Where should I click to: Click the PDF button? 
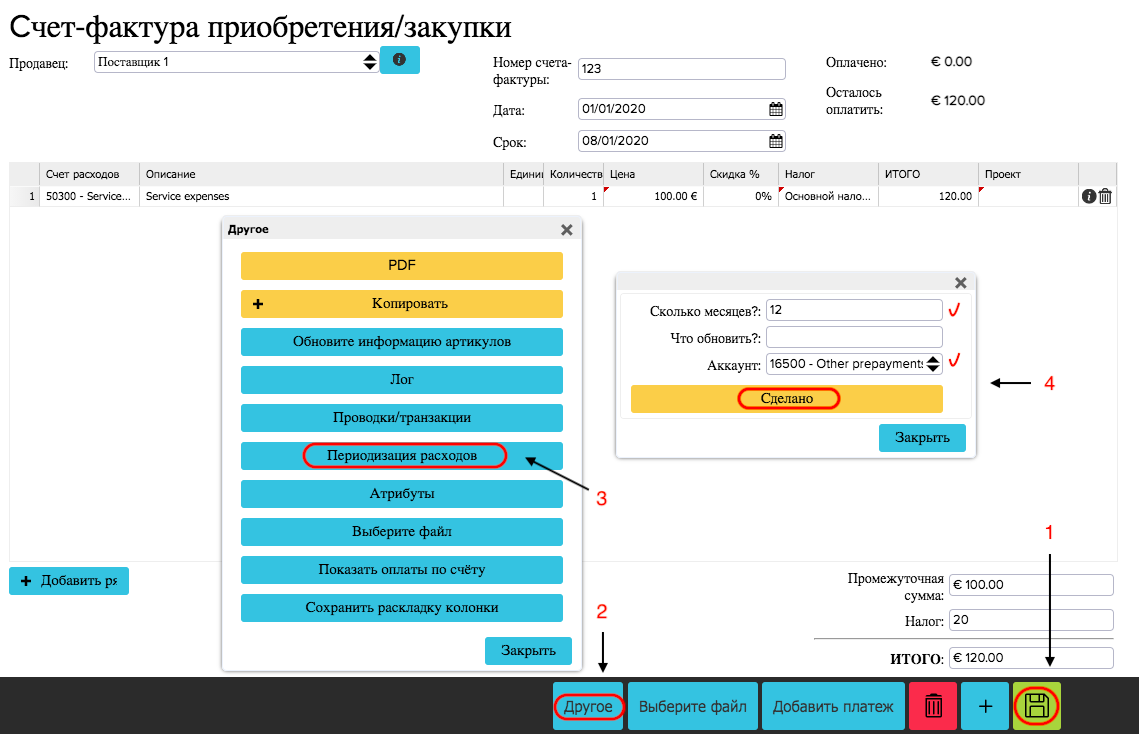point(402,266)
